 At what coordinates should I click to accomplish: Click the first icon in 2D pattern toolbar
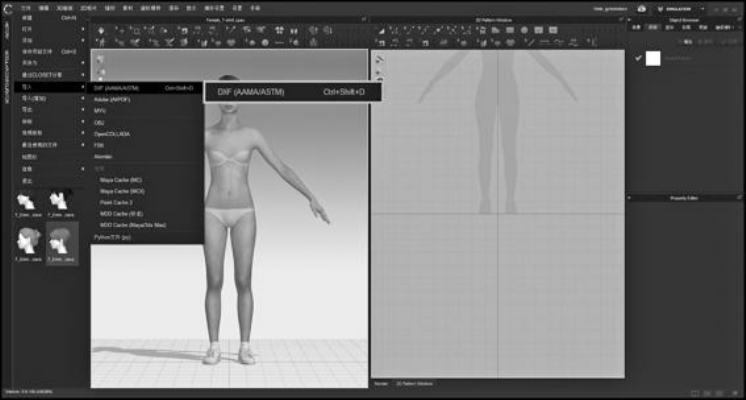pos(382,30)
